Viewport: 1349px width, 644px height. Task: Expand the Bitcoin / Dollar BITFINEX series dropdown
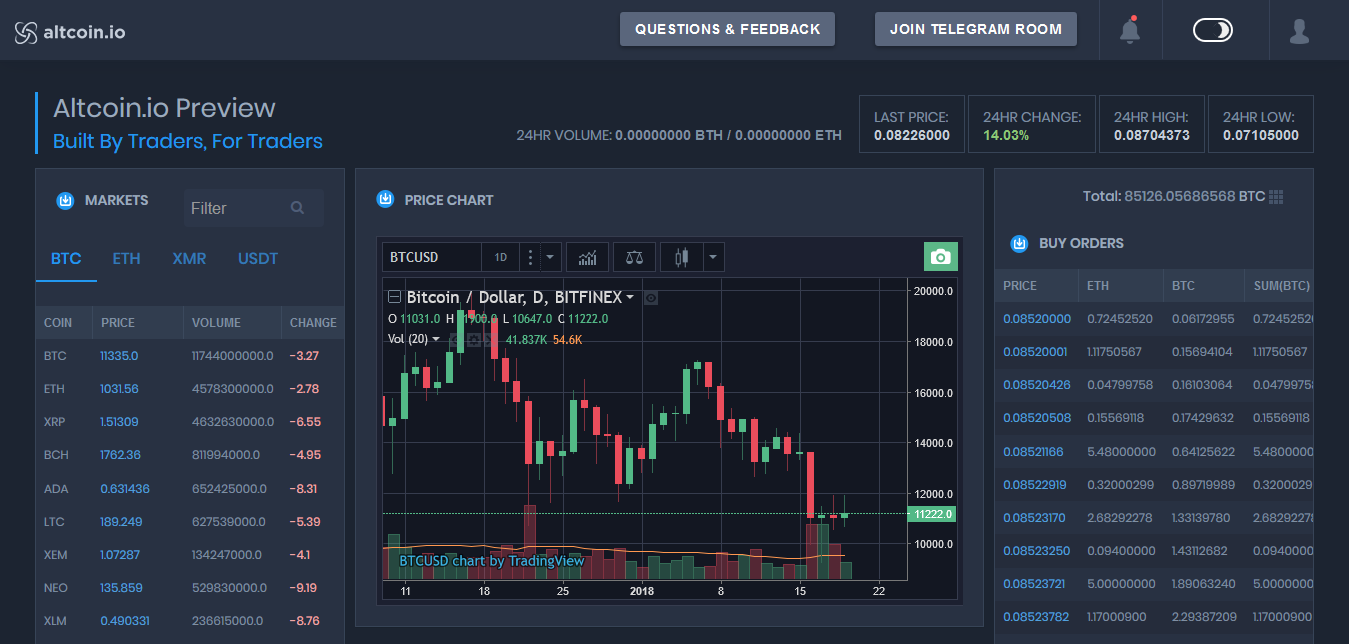[x=630, y=298]
